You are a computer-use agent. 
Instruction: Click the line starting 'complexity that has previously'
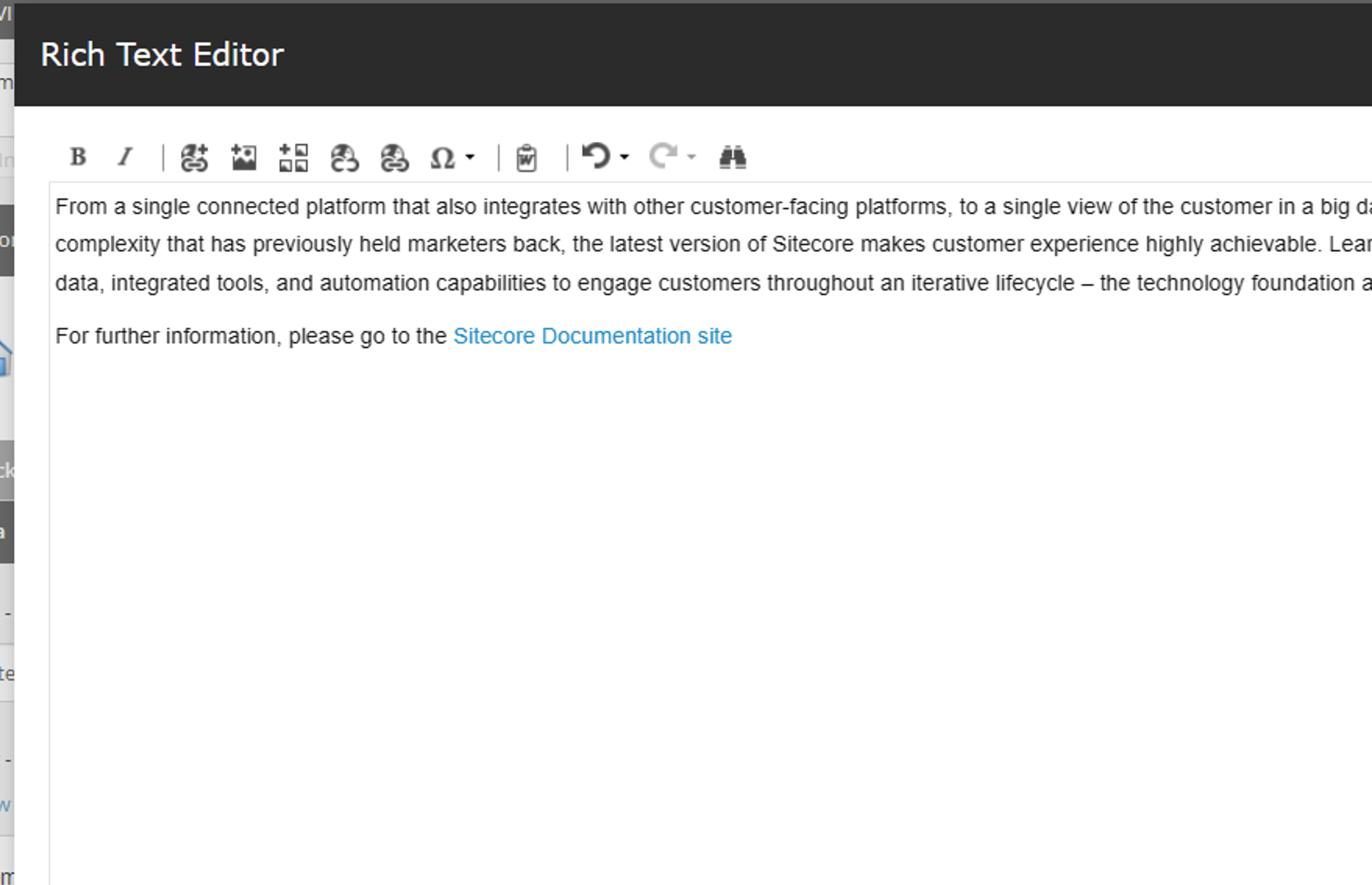tap(713, 244)
